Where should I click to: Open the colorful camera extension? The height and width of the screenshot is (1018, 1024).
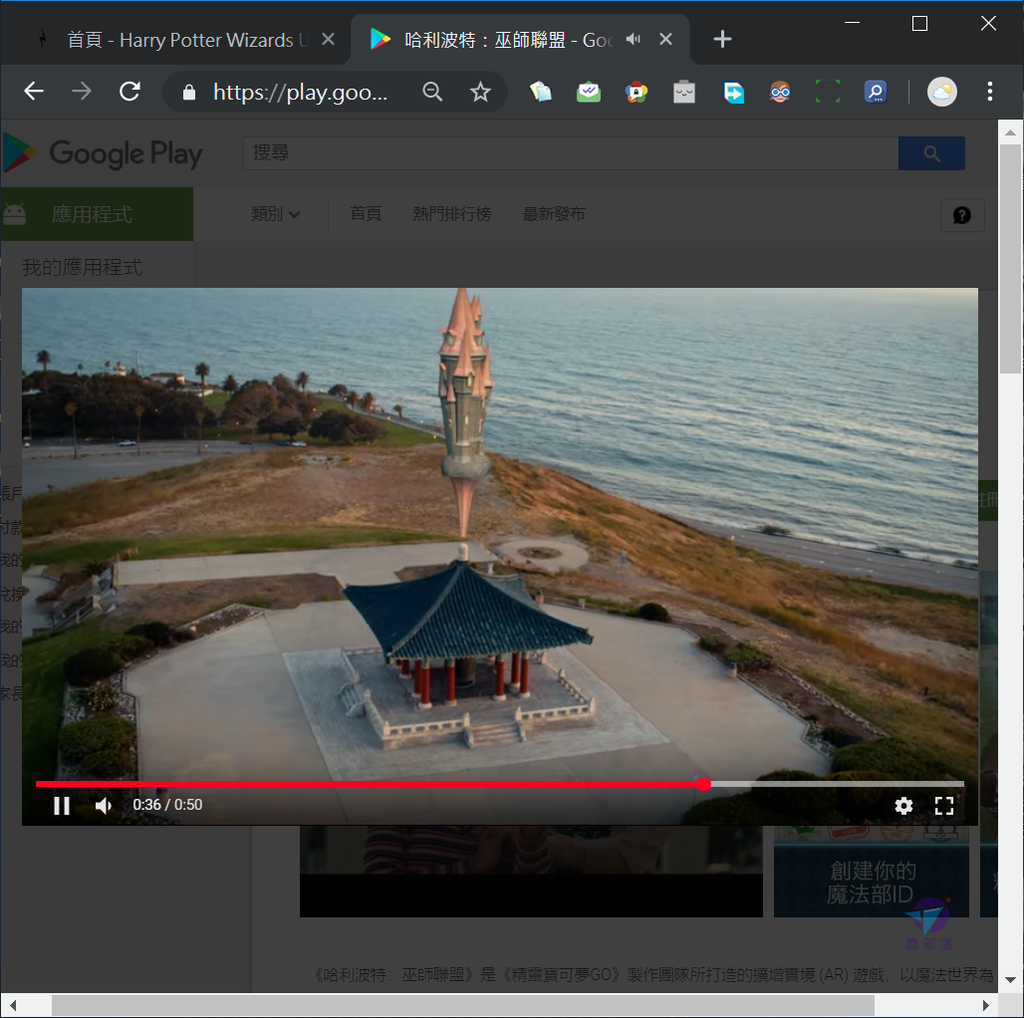pyautogui.click(x=636, y=92)
